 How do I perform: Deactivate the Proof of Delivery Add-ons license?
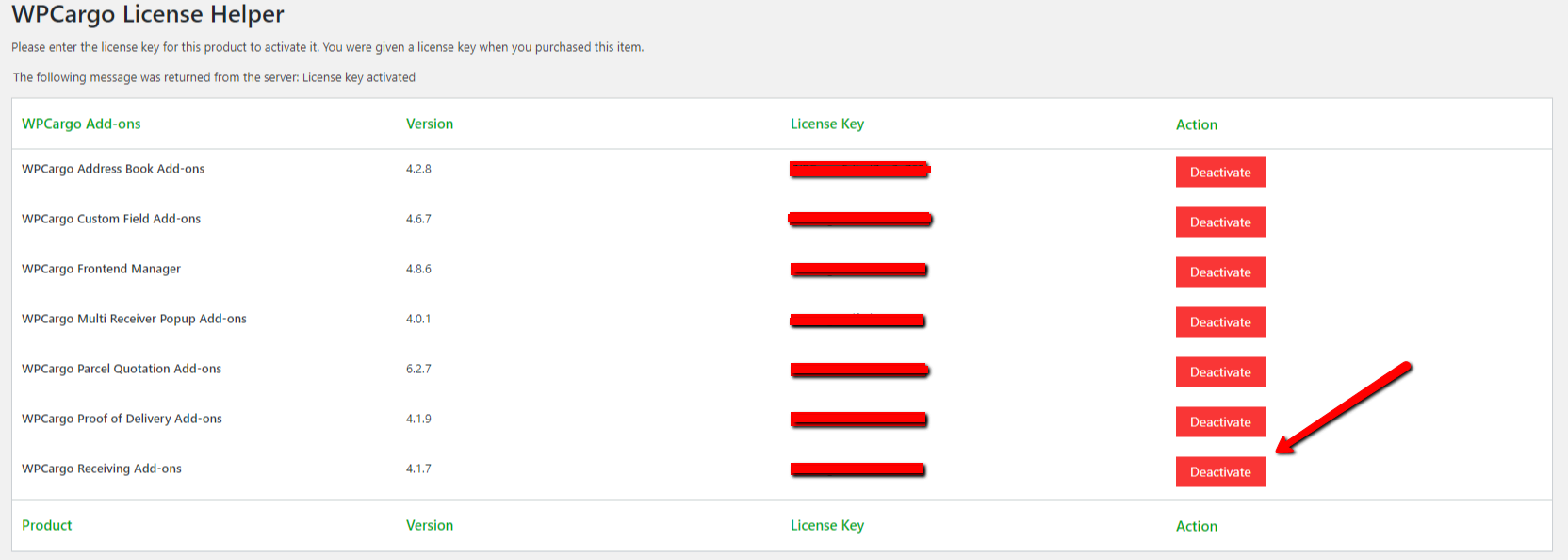click(x=1219, y=422)
